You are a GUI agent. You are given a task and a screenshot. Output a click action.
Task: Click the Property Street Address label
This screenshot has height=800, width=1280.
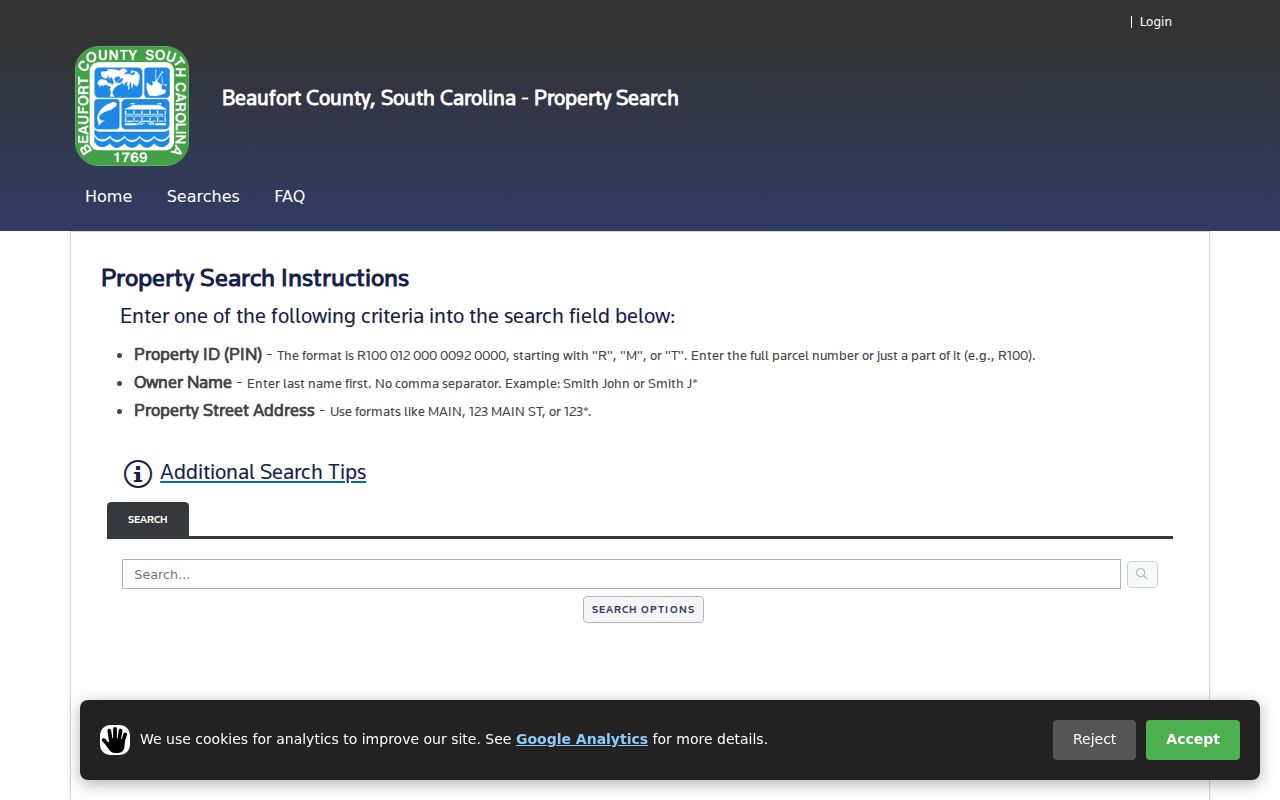click(224, 410)
